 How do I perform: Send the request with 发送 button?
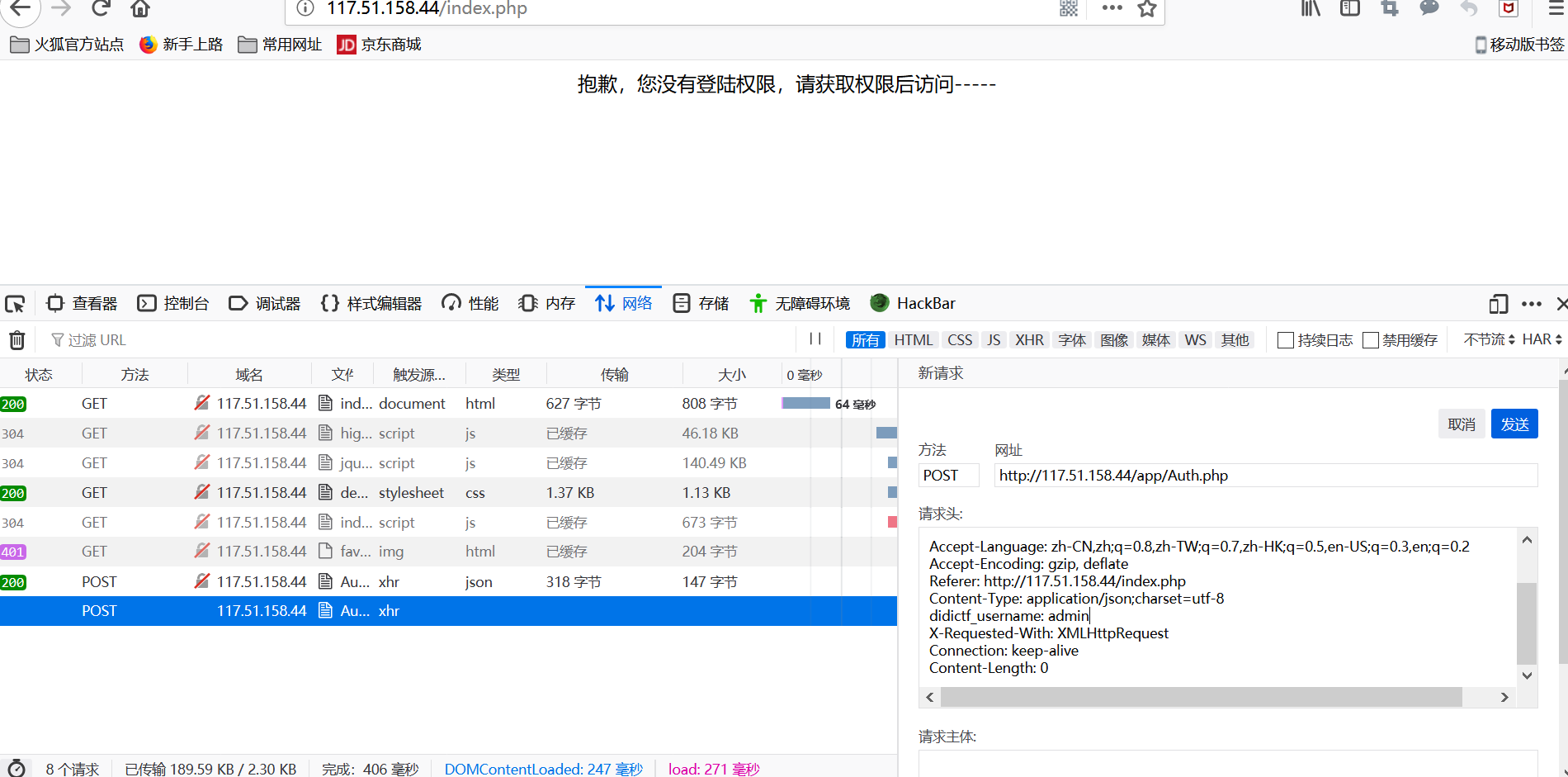(1514, 424)
